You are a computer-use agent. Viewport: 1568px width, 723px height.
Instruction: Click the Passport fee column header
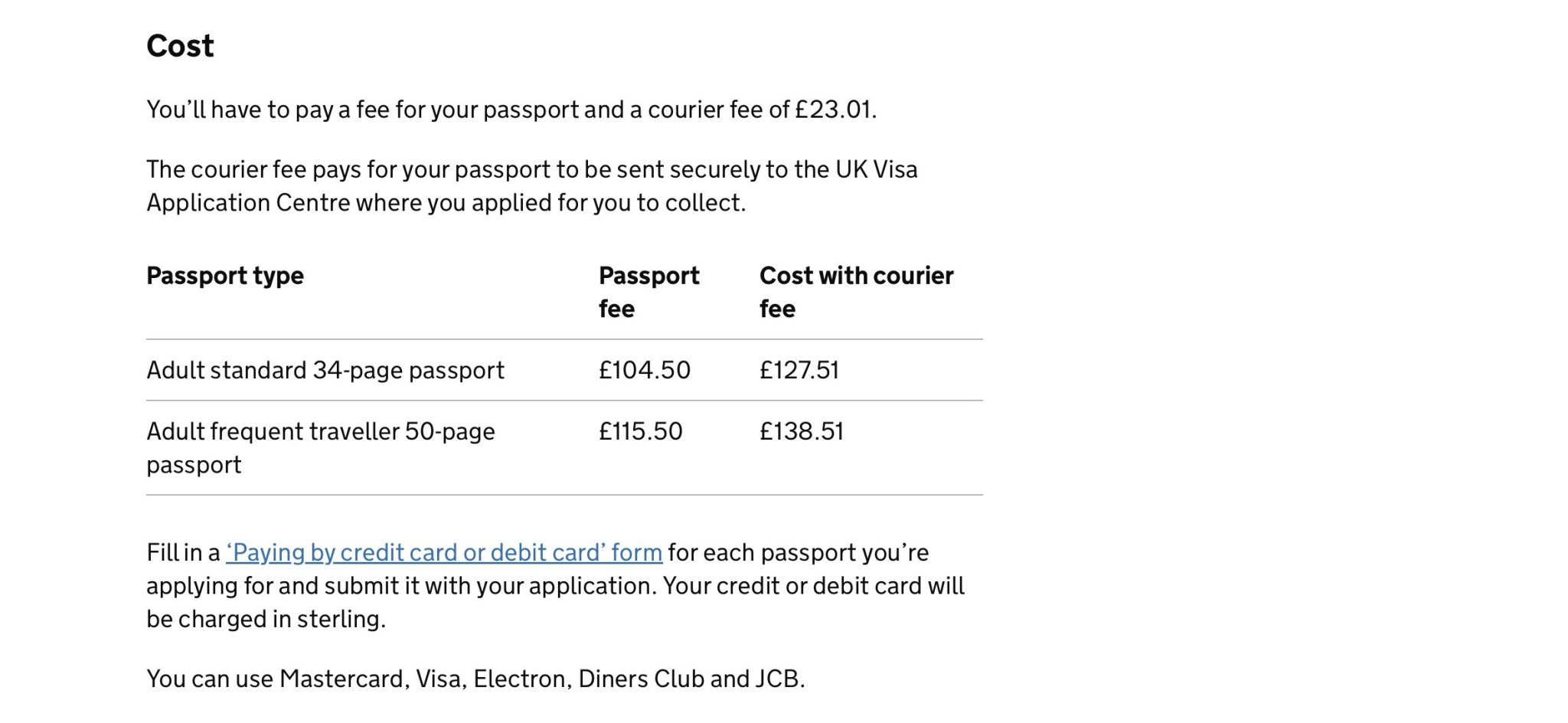649,292
